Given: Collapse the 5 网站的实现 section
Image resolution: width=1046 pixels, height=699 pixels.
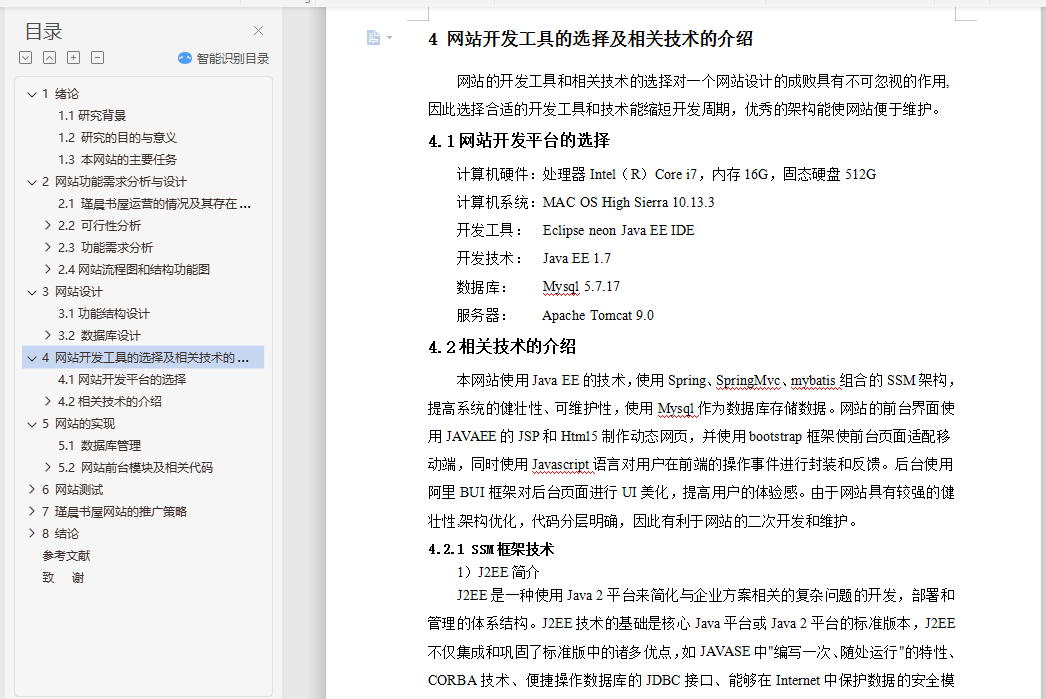Looking at the screenshot, I should tap(31, 424).
